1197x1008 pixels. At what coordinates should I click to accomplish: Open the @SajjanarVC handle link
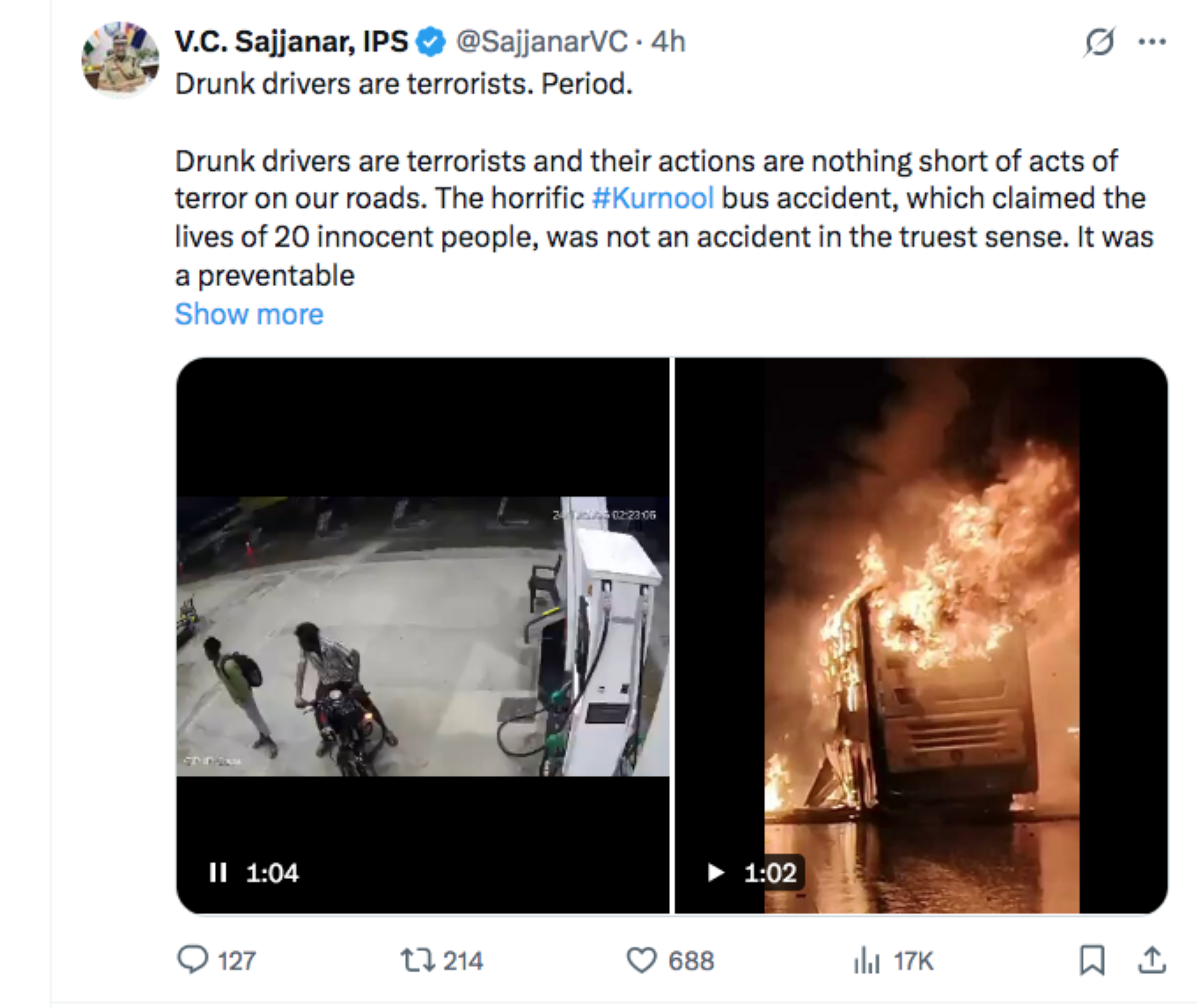click(541, 42)
